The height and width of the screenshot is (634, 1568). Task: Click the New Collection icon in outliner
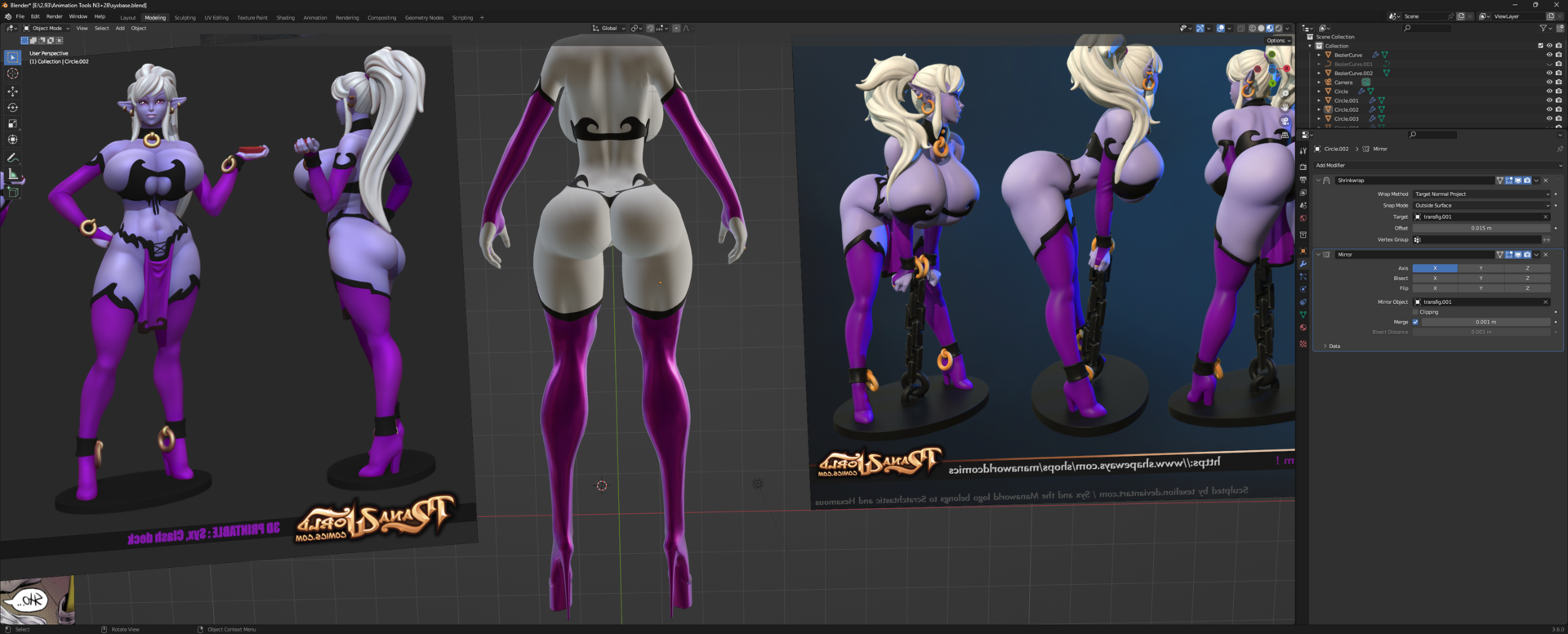tap(1560, 28)
